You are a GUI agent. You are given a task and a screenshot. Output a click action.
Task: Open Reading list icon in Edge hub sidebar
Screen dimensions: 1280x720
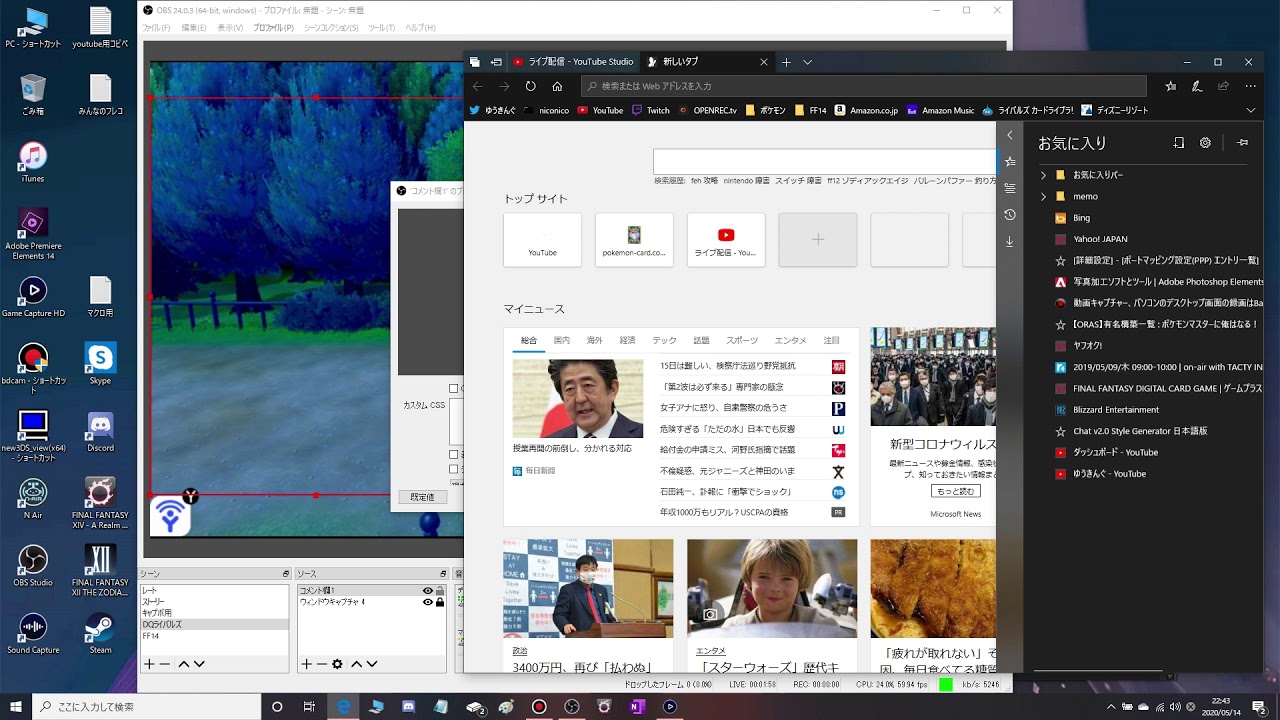pyautogui.click(x=1010, y=188)
